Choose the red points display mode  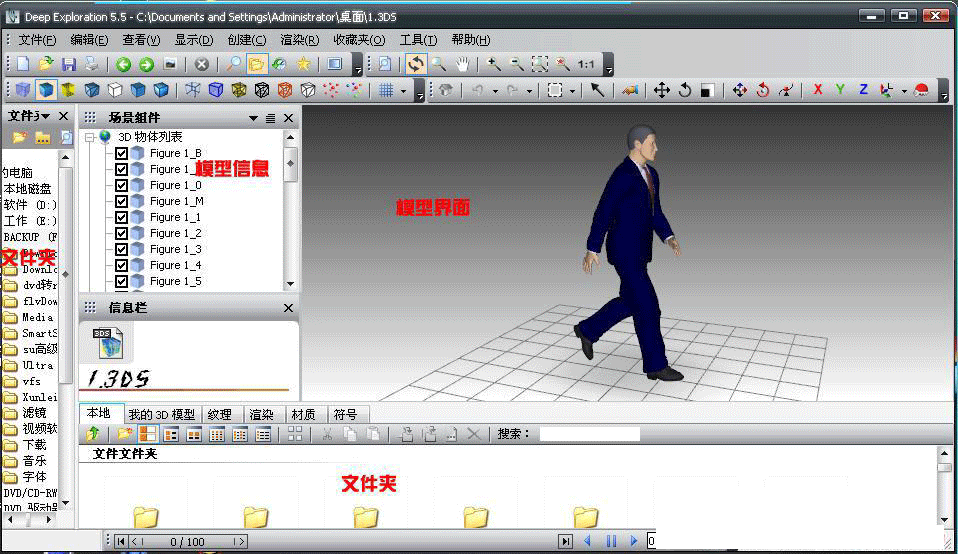(x=331, y=90)
